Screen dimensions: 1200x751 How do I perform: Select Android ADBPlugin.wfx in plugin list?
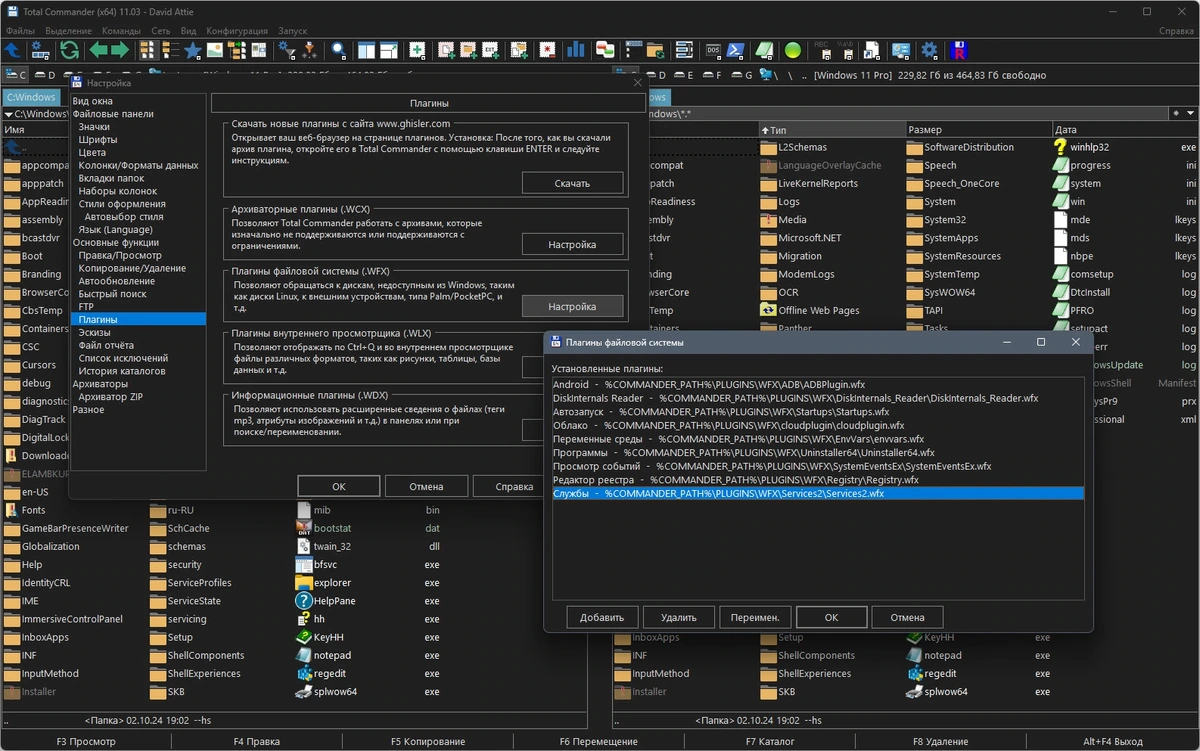818,384
